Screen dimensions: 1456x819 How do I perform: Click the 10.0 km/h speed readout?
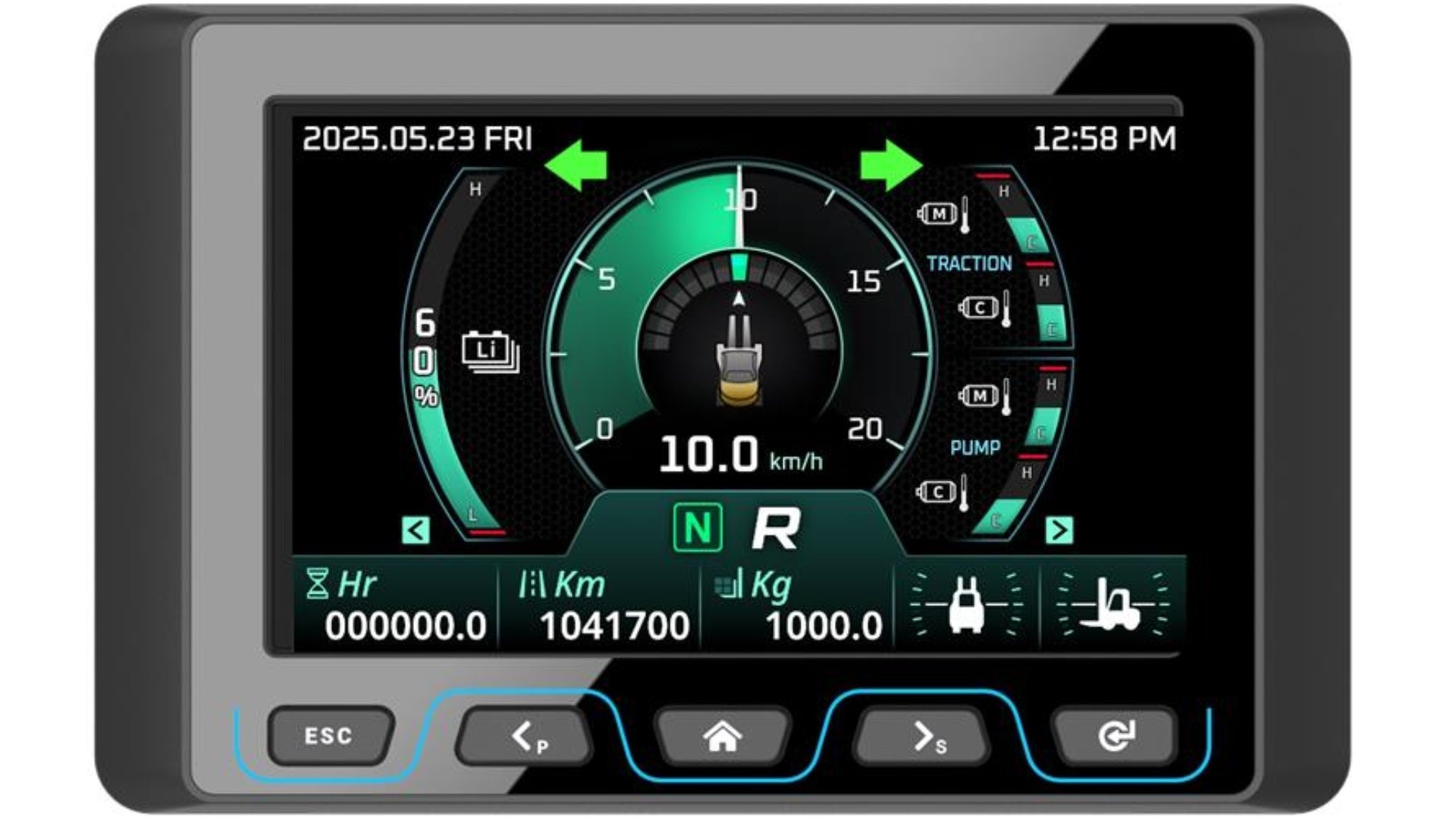(x=740, y=455)
